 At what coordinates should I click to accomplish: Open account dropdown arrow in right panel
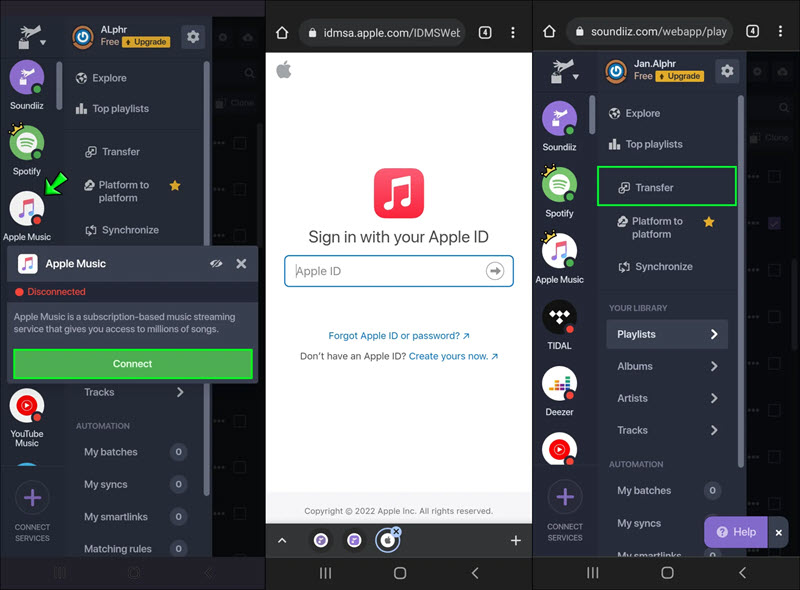(576, 77)
